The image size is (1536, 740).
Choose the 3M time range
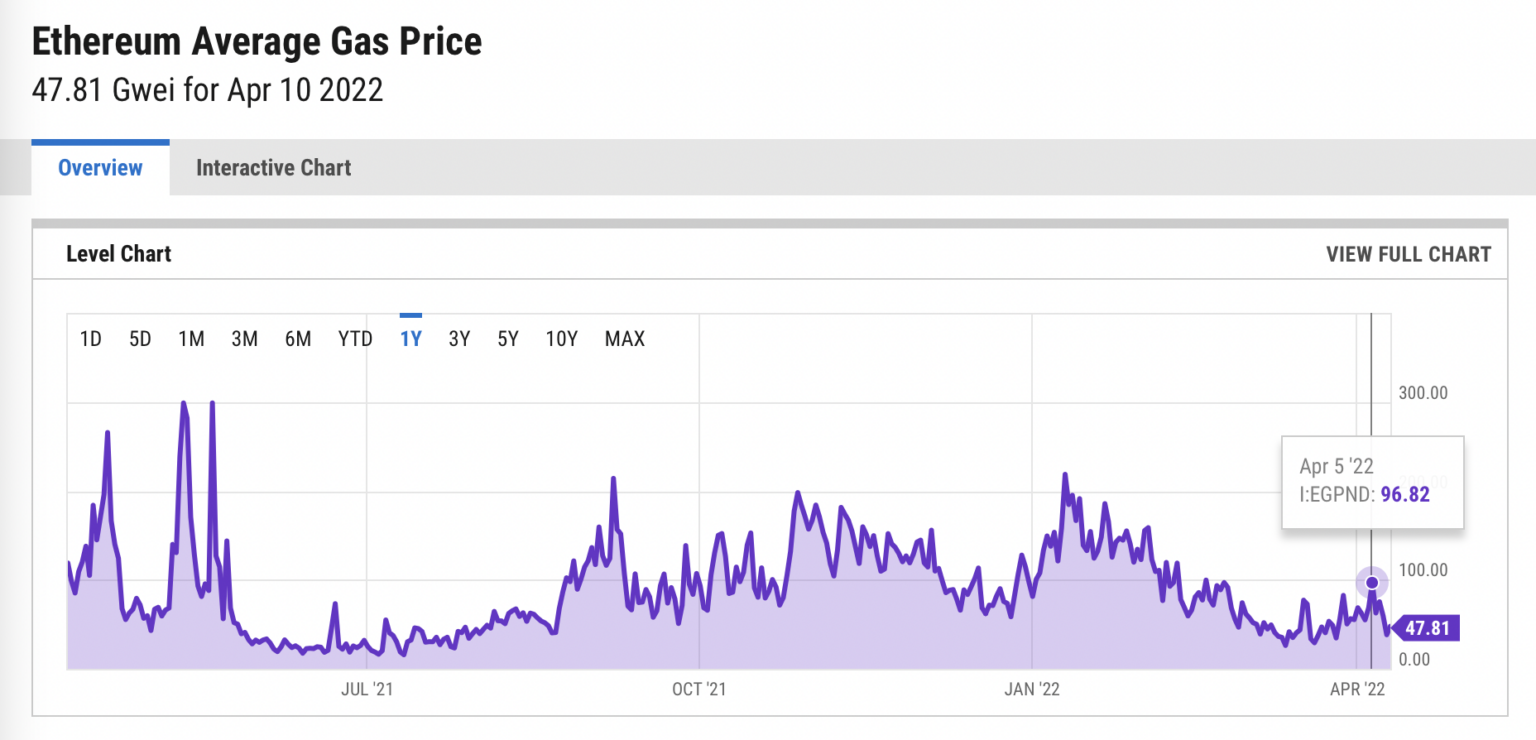tap(245, 339)
